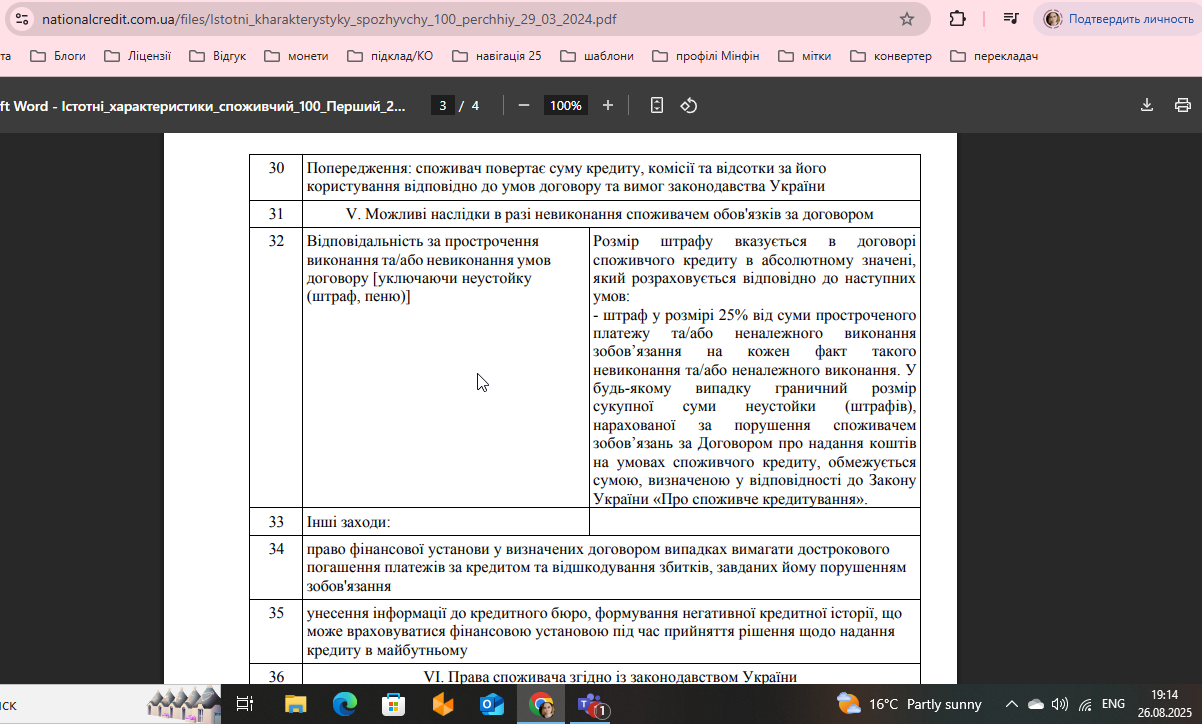The width and height of the screenshot is (1202, 724).
Task: Open the weather widget showing 16°C Partly sunny
Action: [910, 704]
